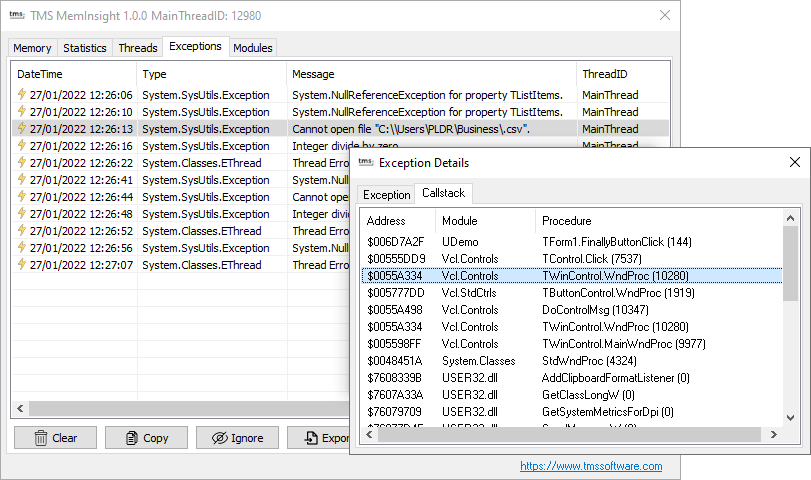
Task: Click lightning icon of 12:26:06 exception
Action: click(x=22, y=95)
